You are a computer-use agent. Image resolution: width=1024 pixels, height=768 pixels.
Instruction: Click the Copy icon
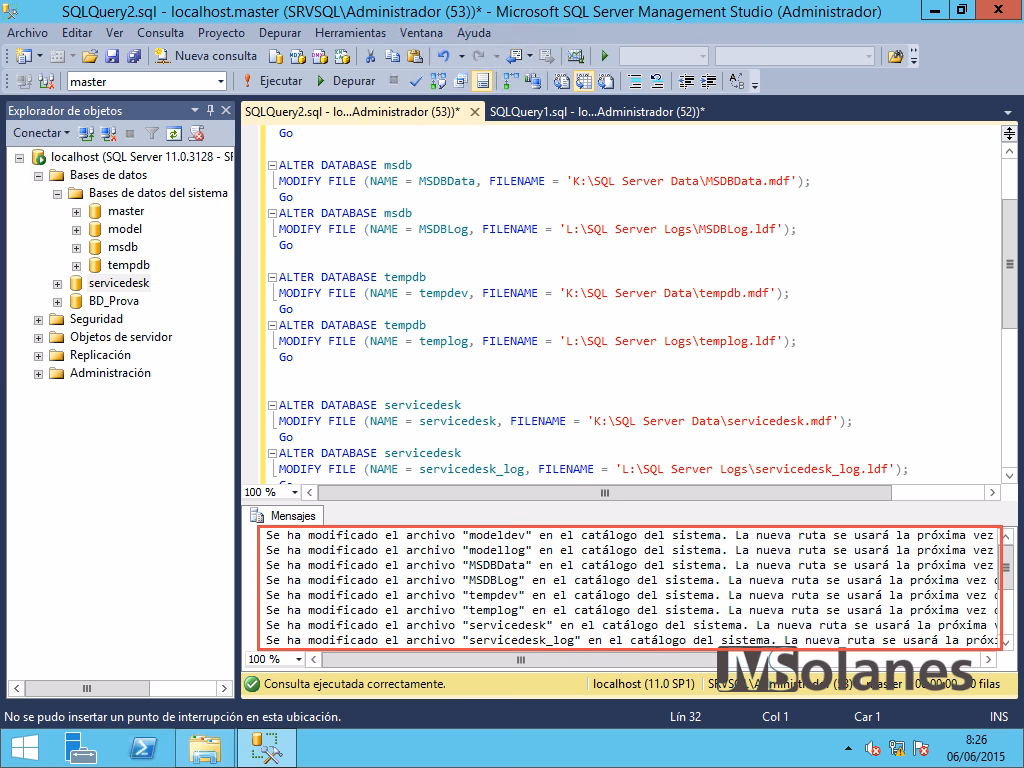(392, 56)
